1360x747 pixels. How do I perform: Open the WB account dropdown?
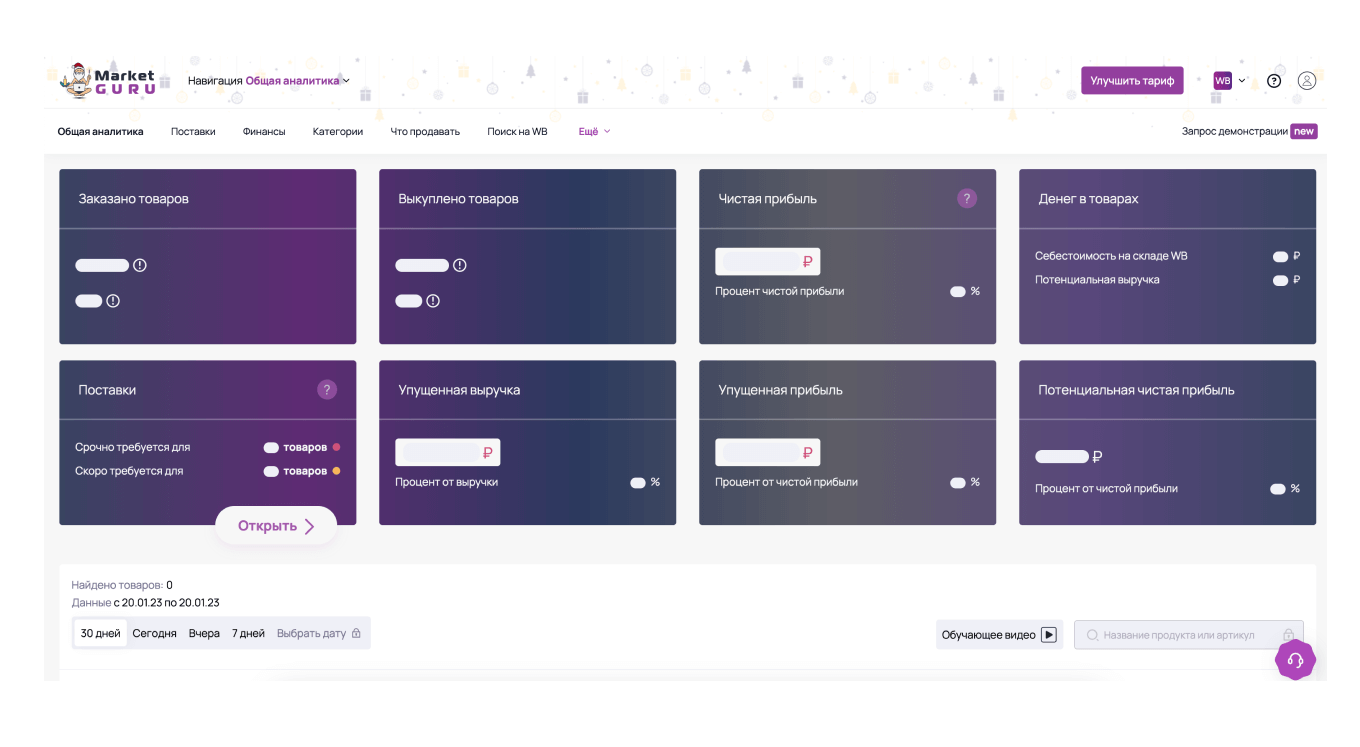pos(1229,80)
